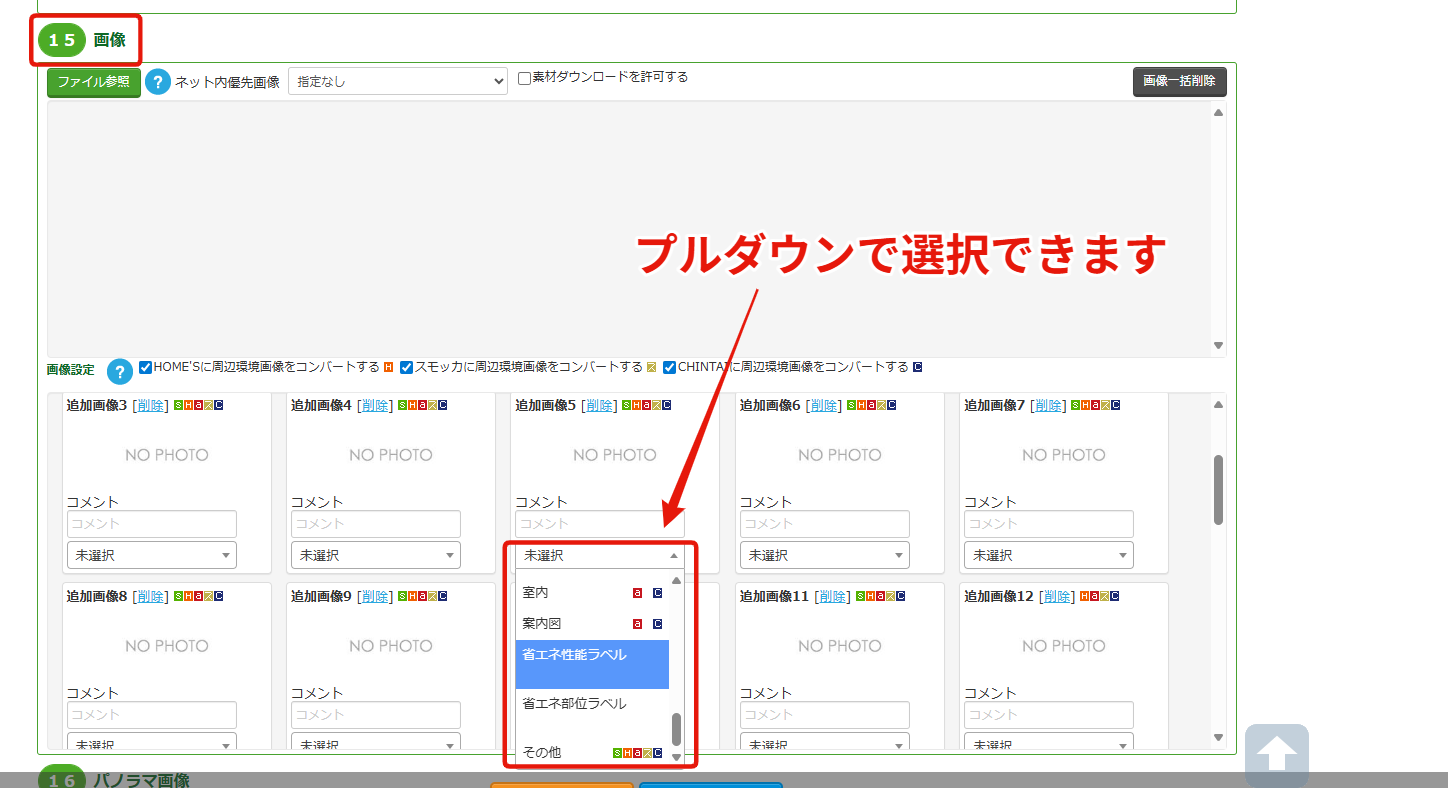The height and width of the screenshot is (788, 1448).
Task: Click the dropdown list scrollbar thumb
Action: [x=676, y=729]
